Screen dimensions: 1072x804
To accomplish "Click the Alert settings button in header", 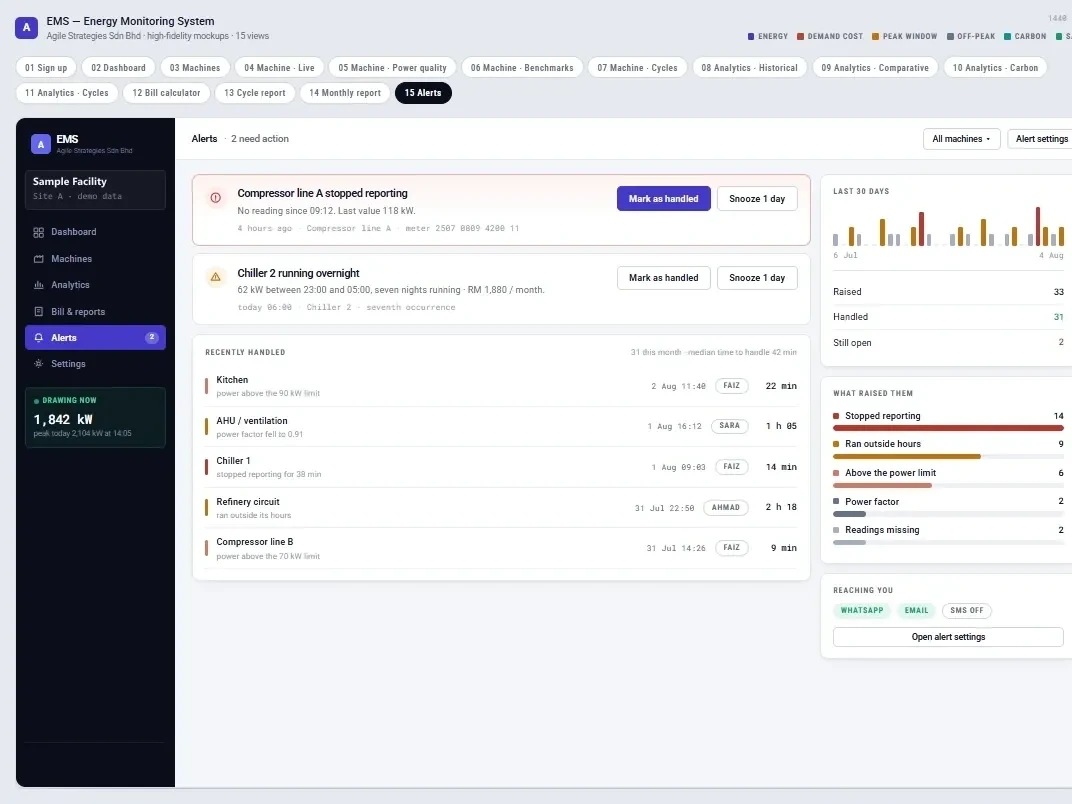I will [1041, 139].
